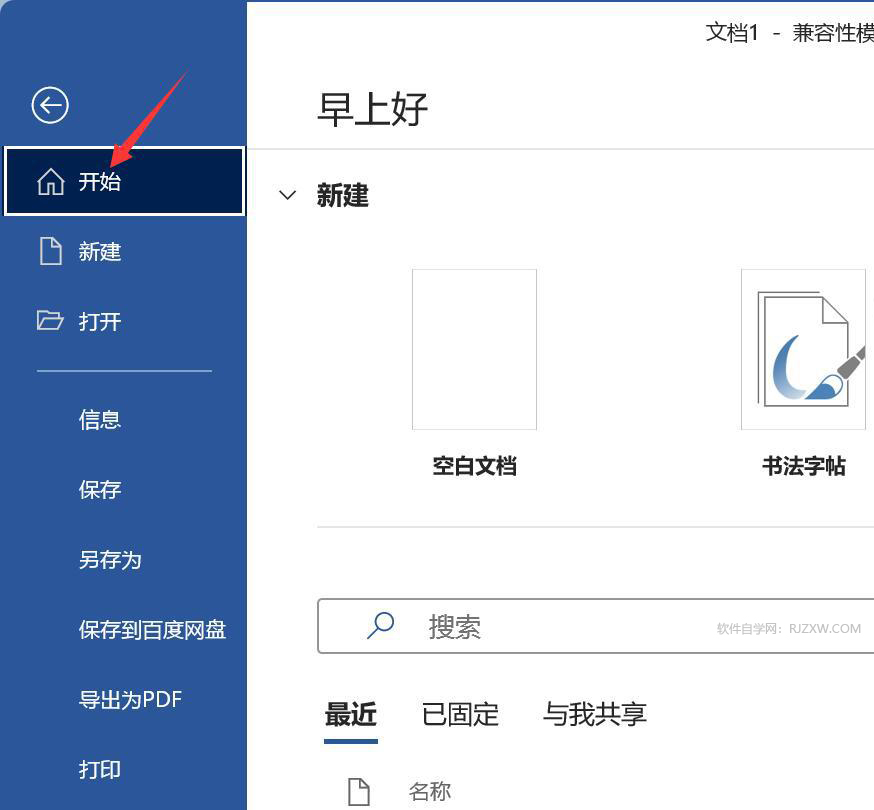874x810 pixels.
Task: Select 另存为 to save a copy
Action: 110,560
